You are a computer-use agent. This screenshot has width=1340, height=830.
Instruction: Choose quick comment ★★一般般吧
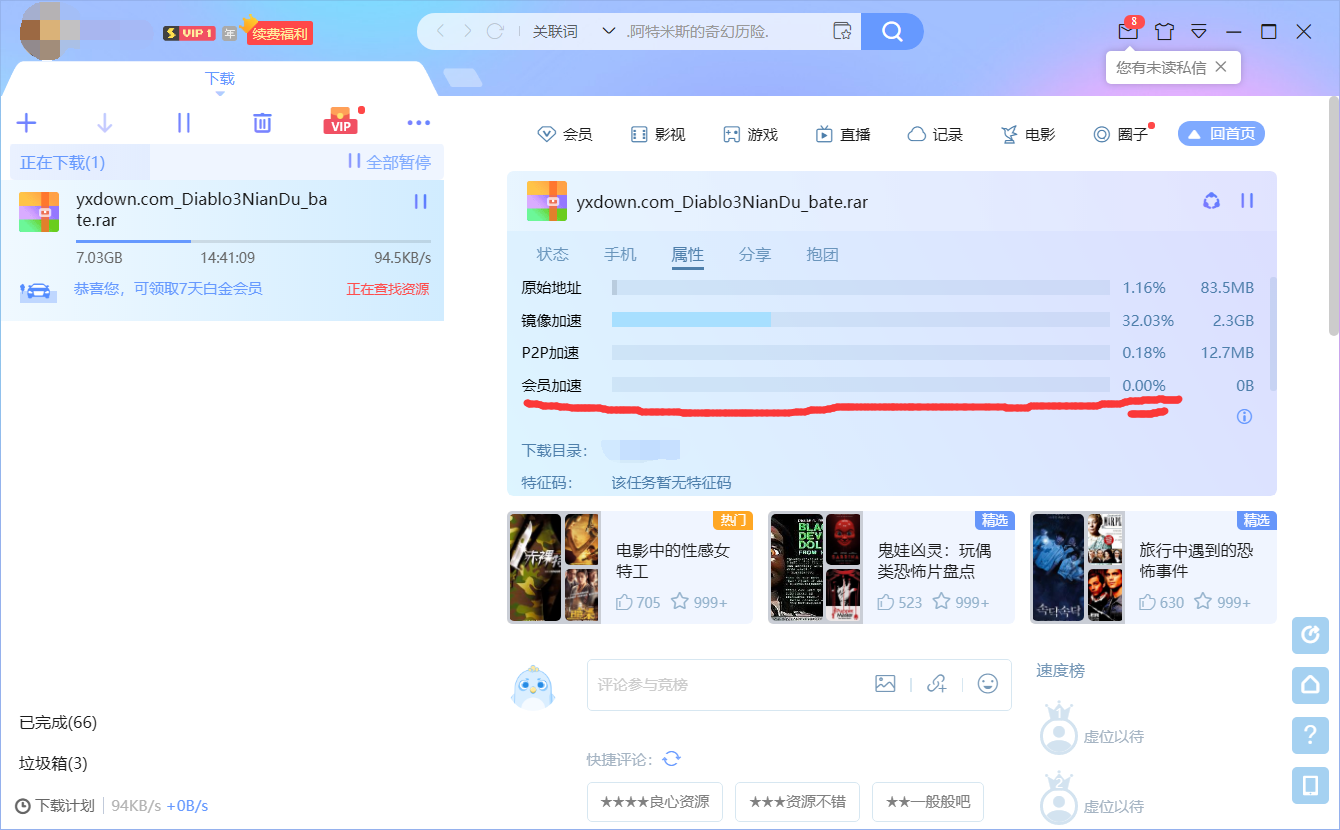pyautogui.click(x=928, y=802)
